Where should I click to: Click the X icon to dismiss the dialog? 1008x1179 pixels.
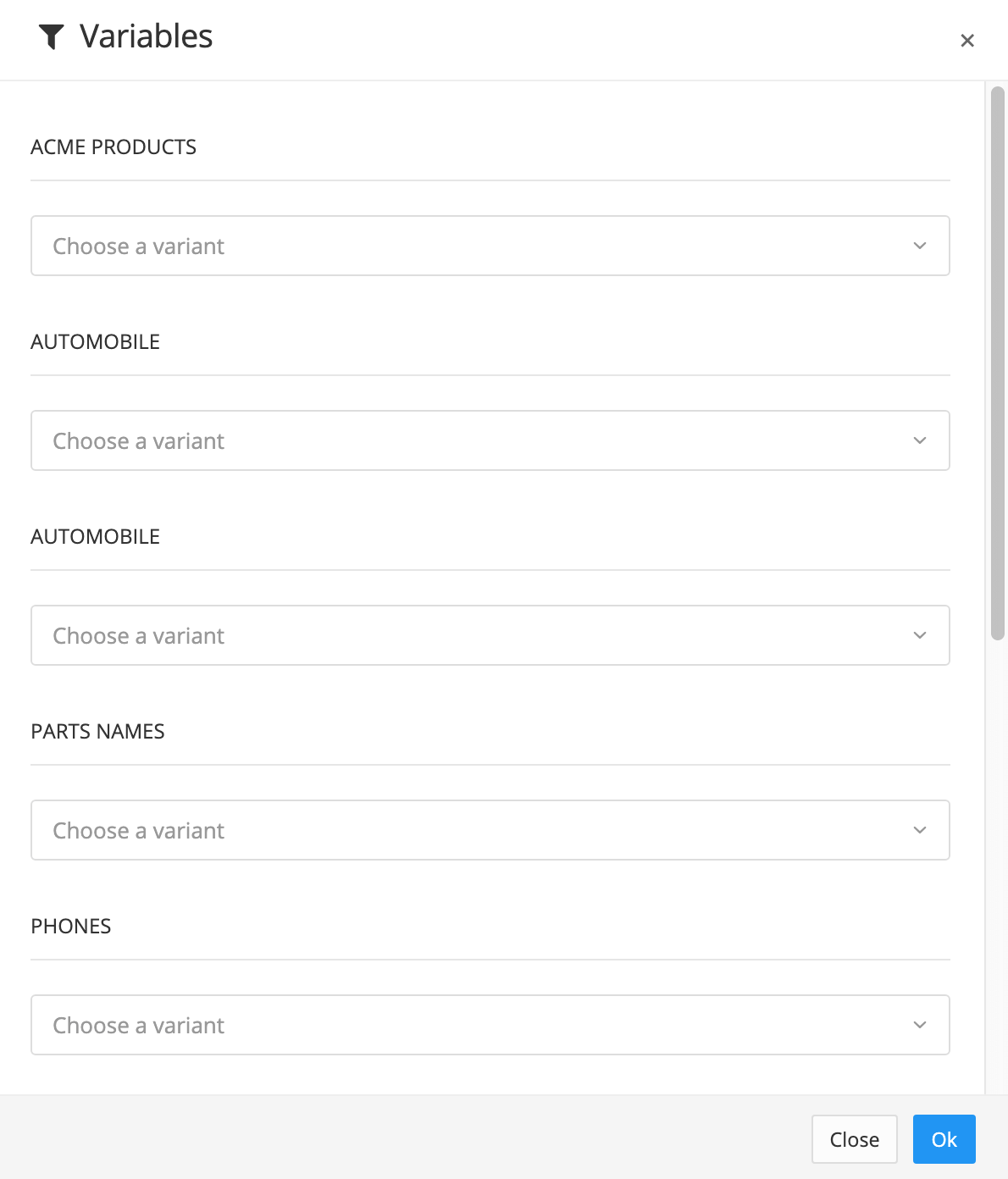(x=967, y=40)
